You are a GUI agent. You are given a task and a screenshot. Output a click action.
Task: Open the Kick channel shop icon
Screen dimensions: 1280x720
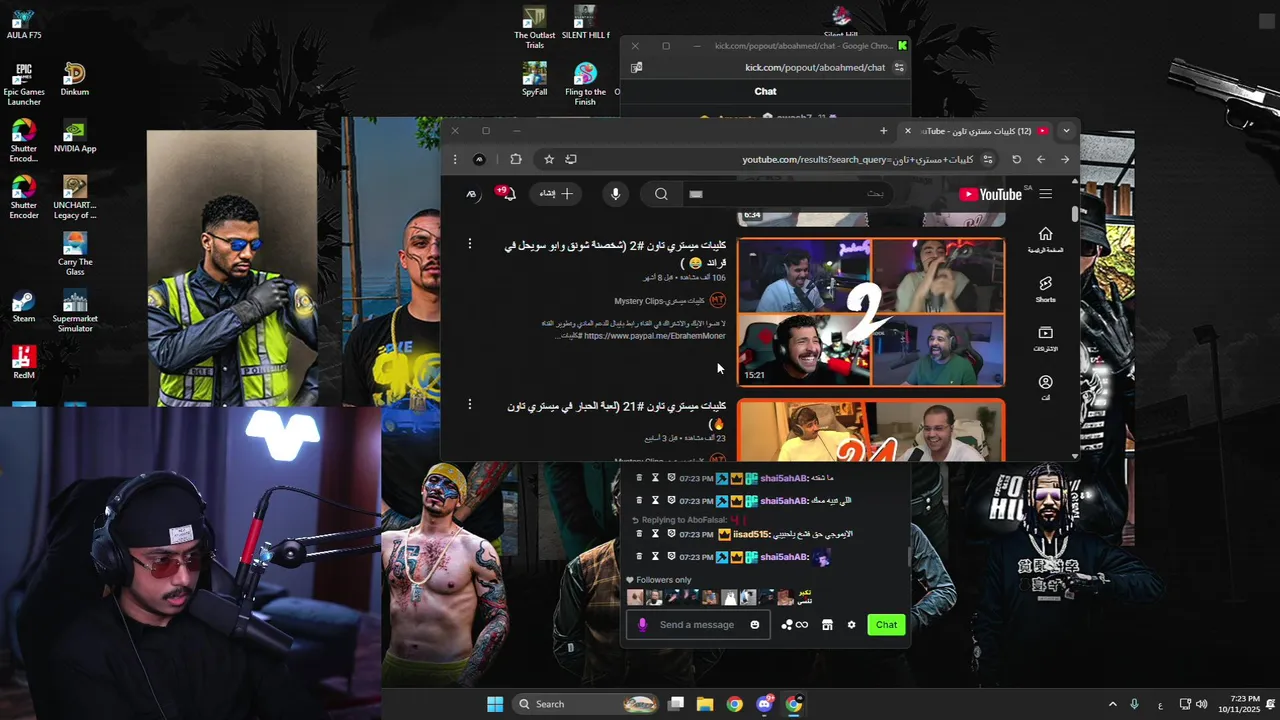coord(827,625)
